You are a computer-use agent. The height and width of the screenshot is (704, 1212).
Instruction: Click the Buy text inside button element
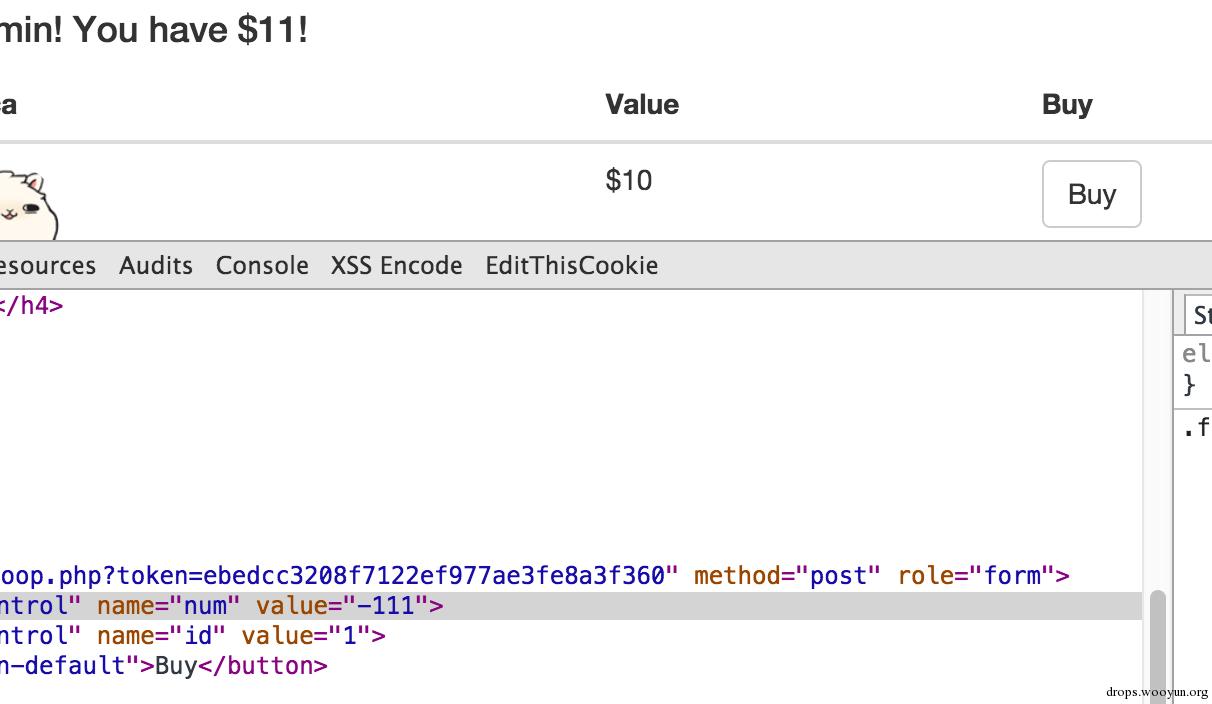[x=176, y=666]
